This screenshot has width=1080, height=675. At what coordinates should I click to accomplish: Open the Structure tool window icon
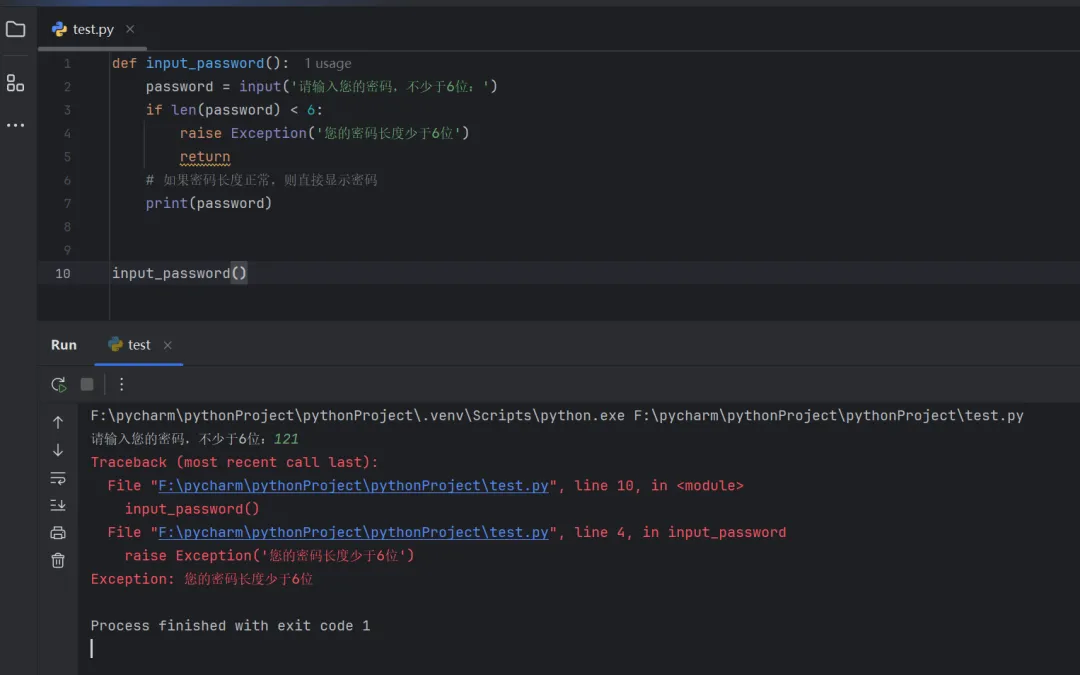click(x=15, y=83)
